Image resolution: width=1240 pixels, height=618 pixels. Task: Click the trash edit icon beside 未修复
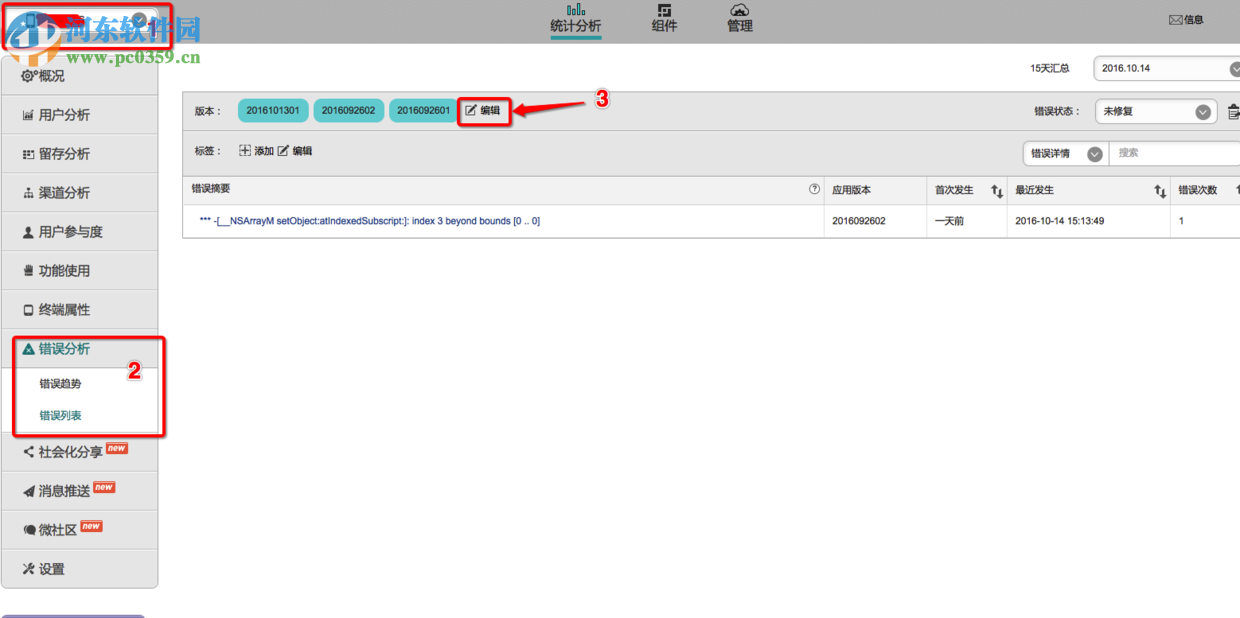click(x=1233, y=112)
